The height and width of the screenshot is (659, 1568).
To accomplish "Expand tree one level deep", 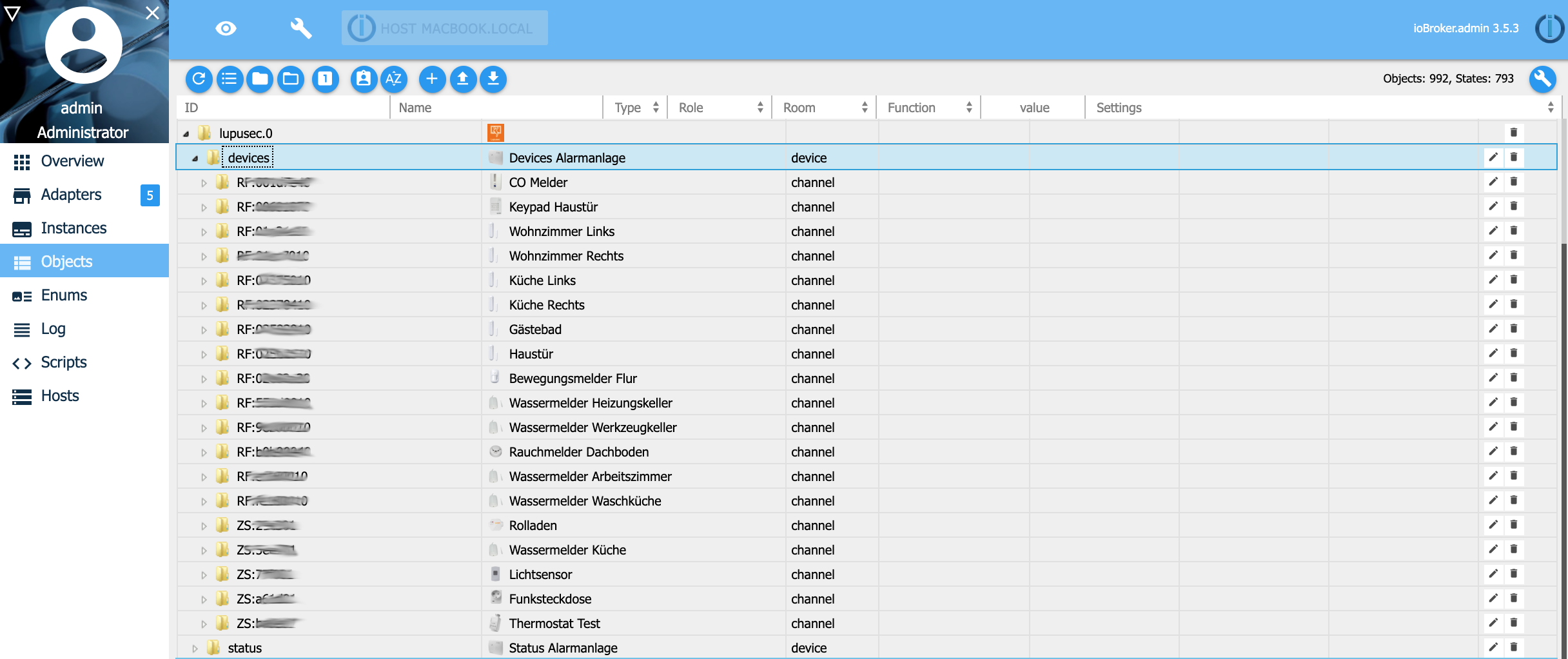I will (326, 79).
